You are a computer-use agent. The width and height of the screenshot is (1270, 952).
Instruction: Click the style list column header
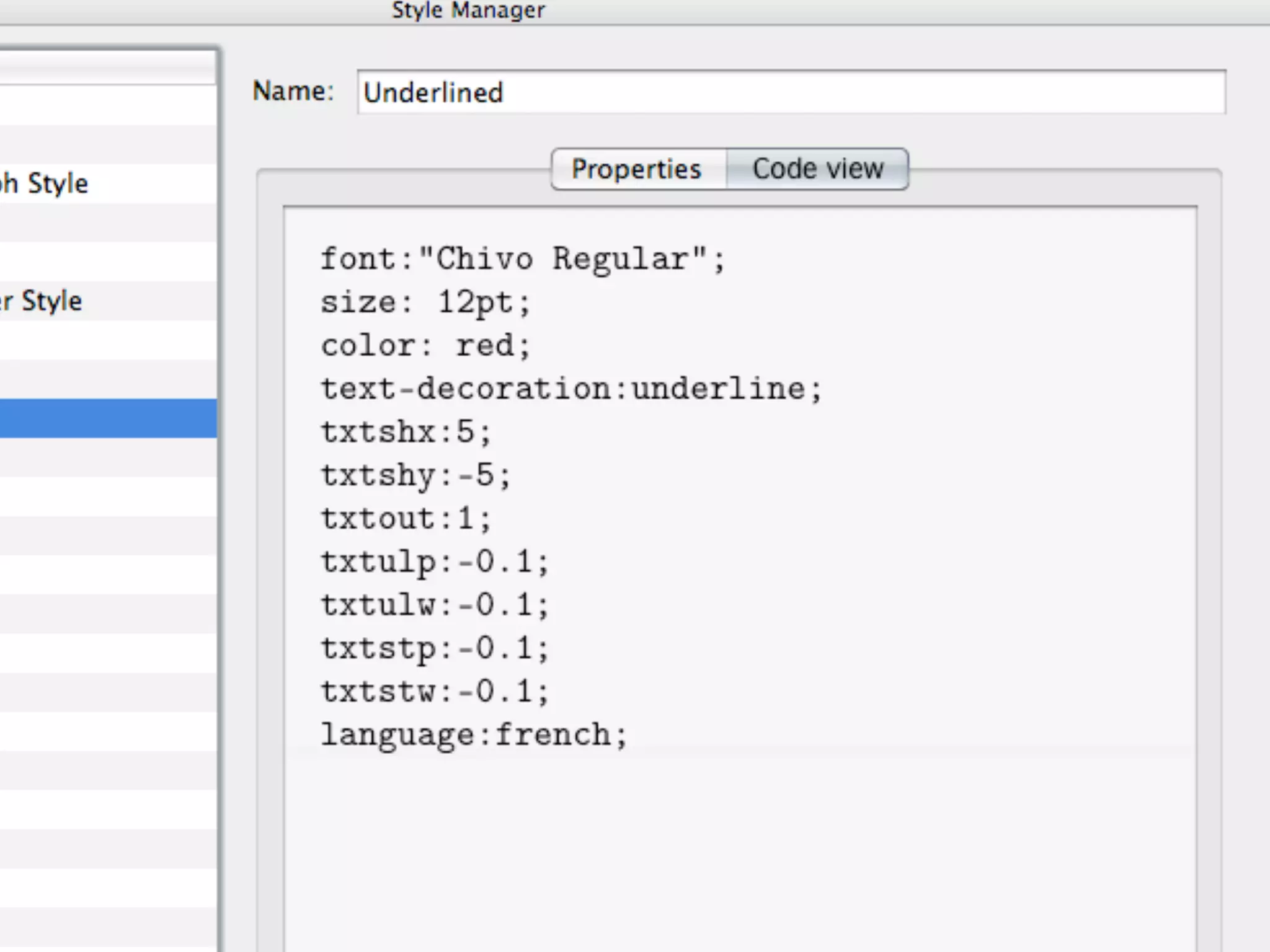pyautogui.click(x=108, y=67)
